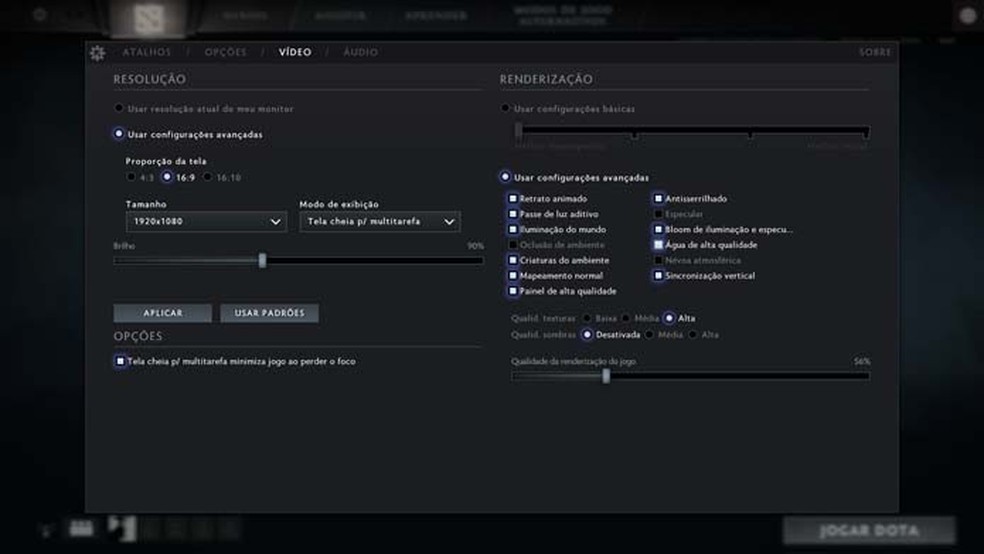The image size is (984, 554).
Task: Select advanced settings radio under RESOLUÇÃO
Action: (x=119, y=134)
